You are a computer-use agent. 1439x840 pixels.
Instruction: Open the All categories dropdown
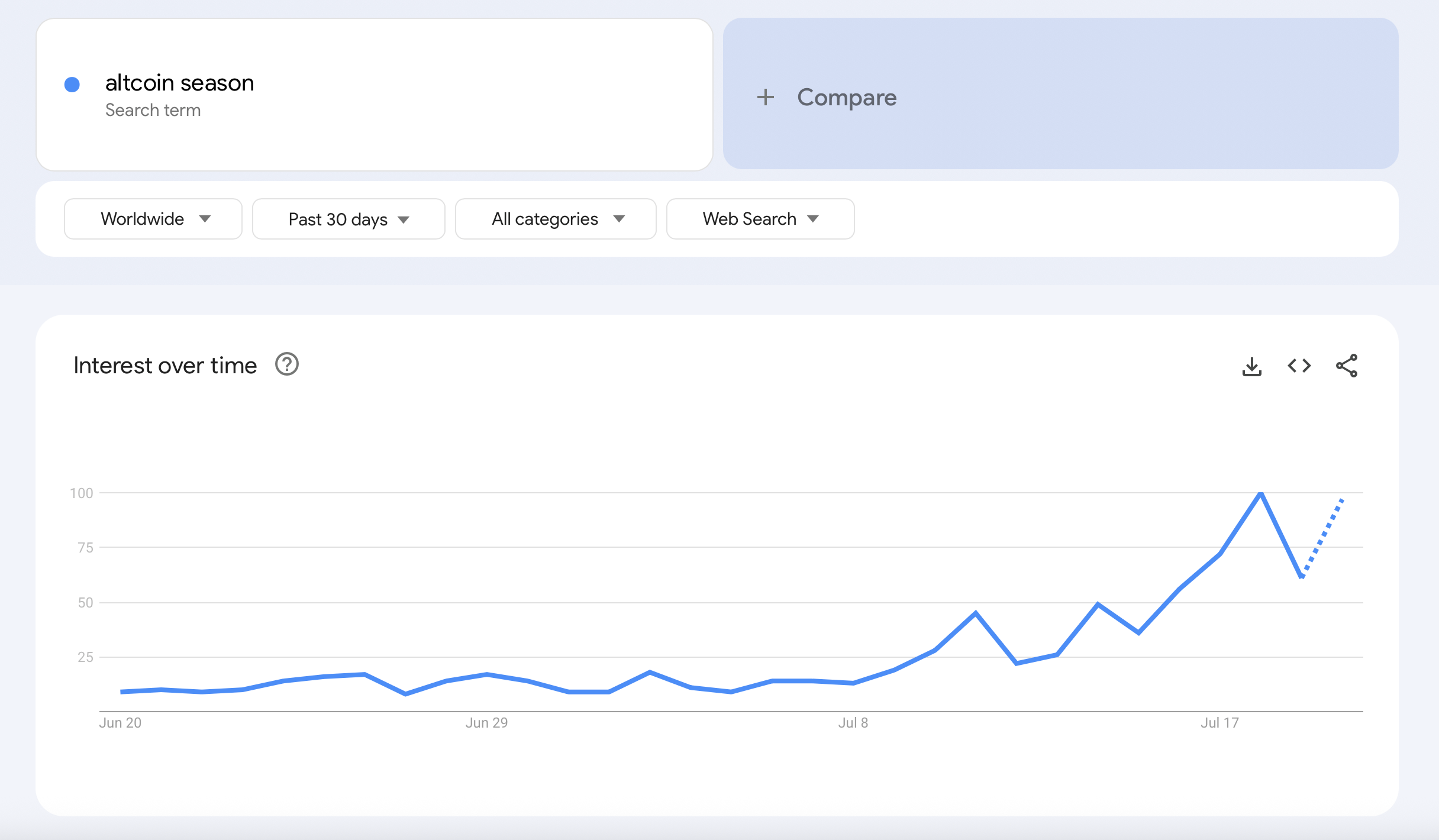click(556, 219)
